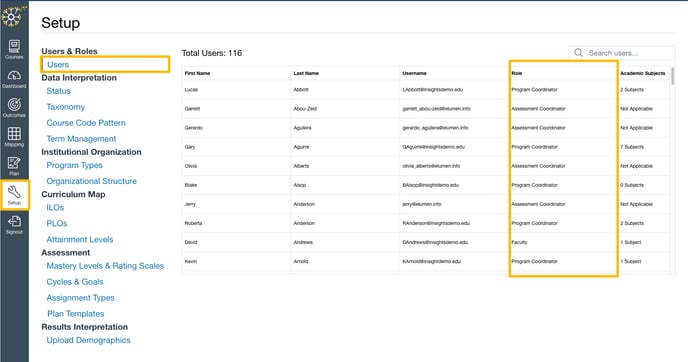Open the Mapping grid icon

[x=14, y=136]
